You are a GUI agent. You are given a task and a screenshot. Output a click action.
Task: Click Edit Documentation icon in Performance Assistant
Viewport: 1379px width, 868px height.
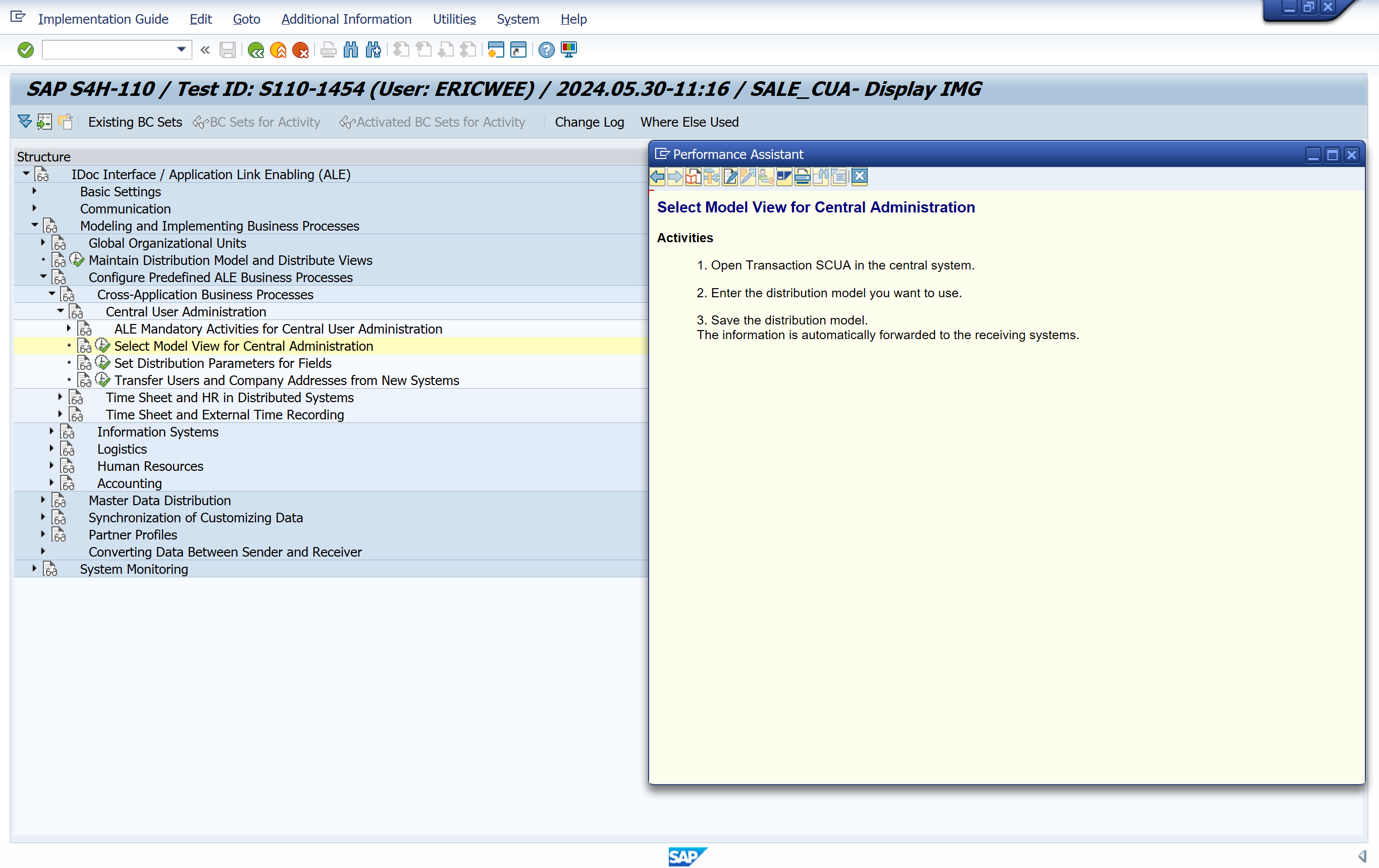729,177
